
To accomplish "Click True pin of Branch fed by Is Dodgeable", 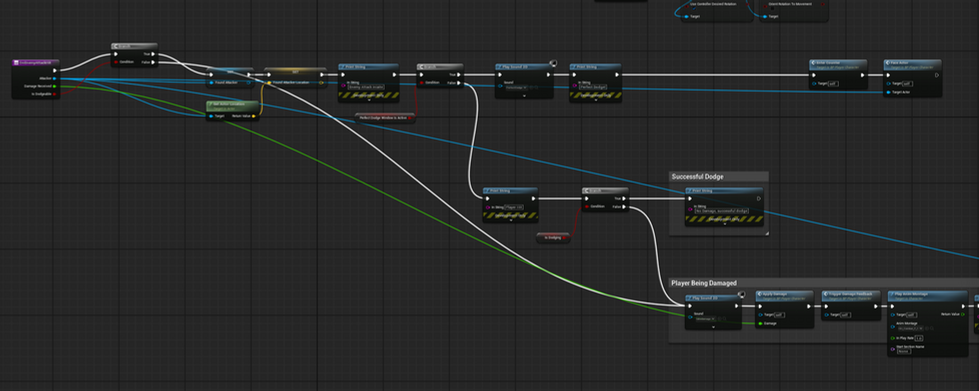I will click(152, 54).
